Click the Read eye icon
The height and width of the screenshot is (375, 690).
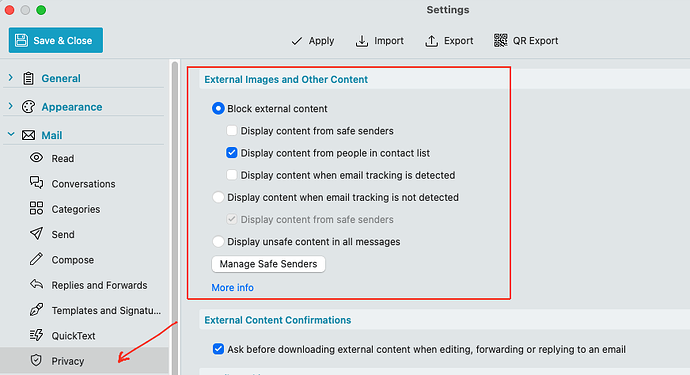37,158
